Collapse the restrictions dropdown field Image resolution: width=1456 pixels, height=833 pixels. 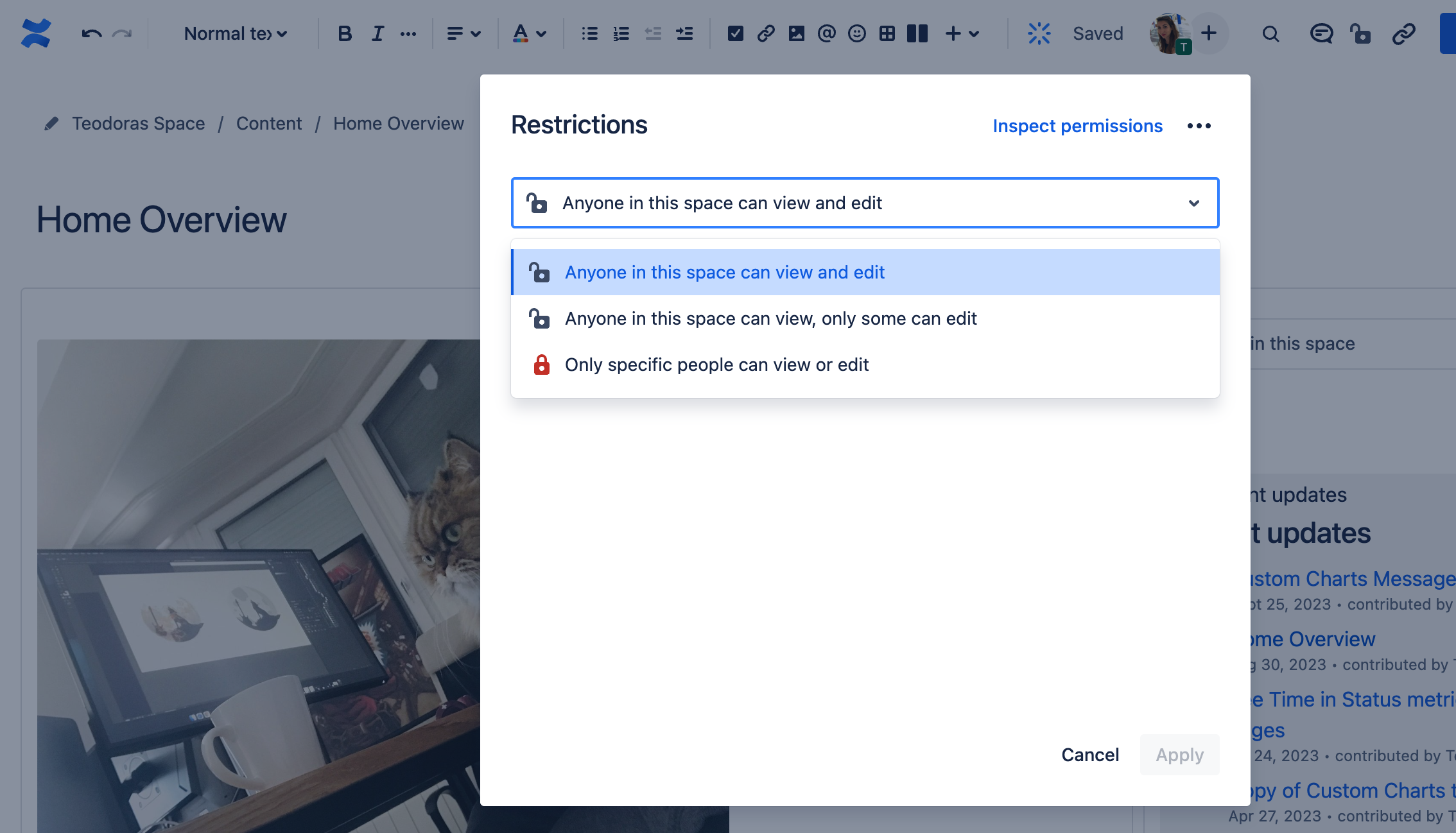pyautogui.click(x=865, y=203)
